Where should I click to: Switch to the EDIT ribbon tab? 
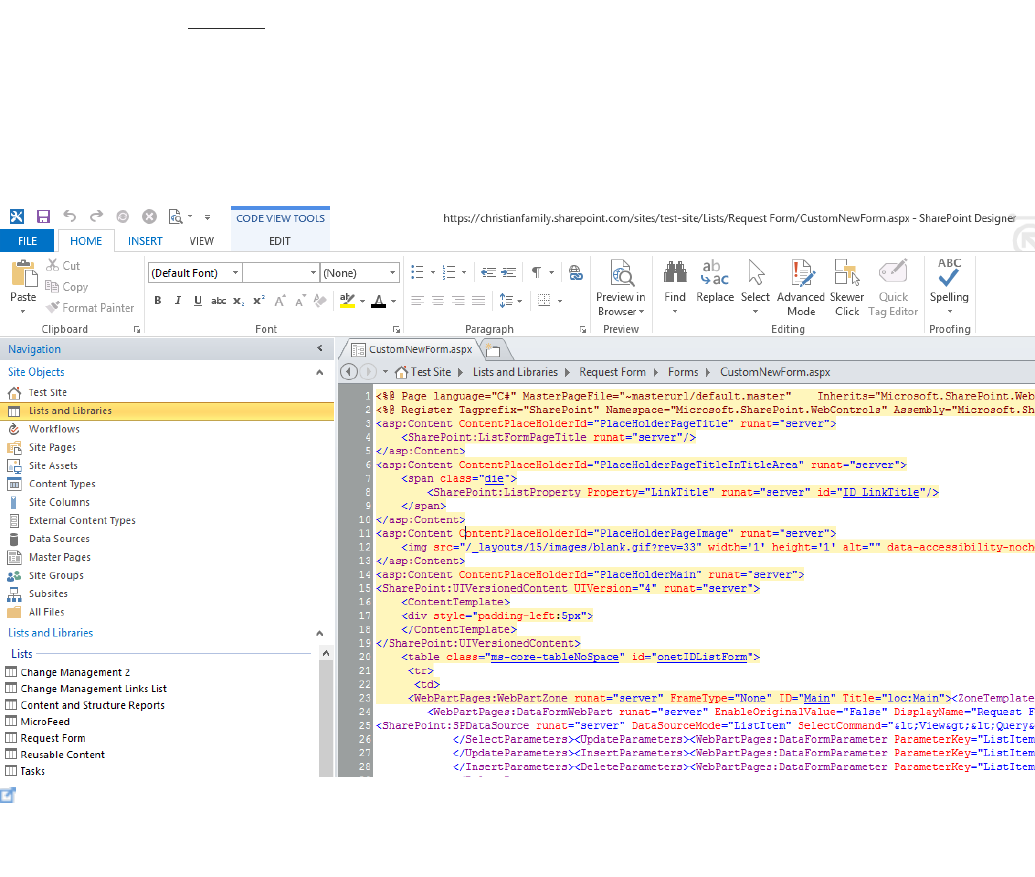[x=280, y=241]
